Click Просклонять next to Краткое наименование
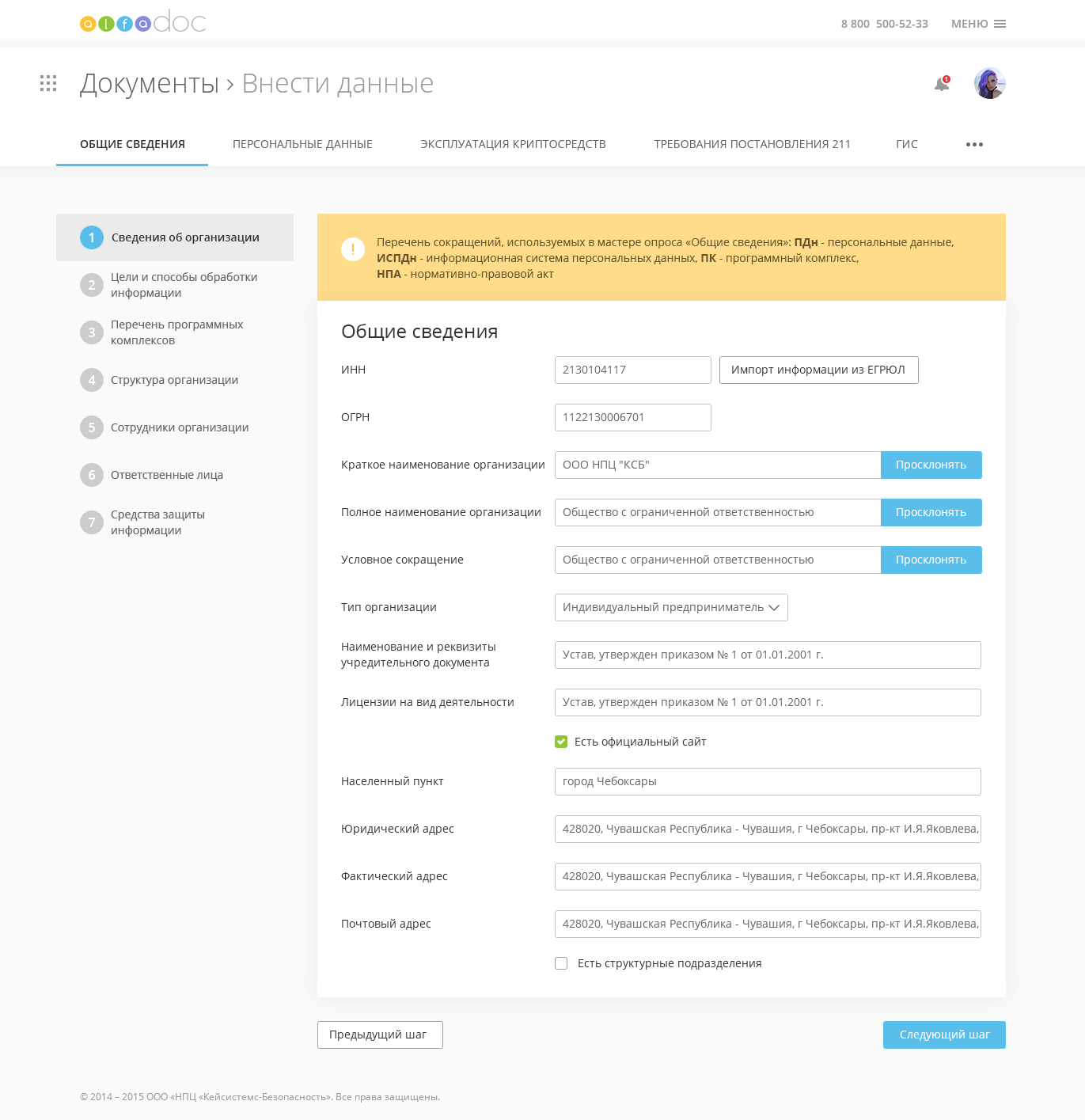This screenshot has width=1085, height=1120. coord(931,465)
